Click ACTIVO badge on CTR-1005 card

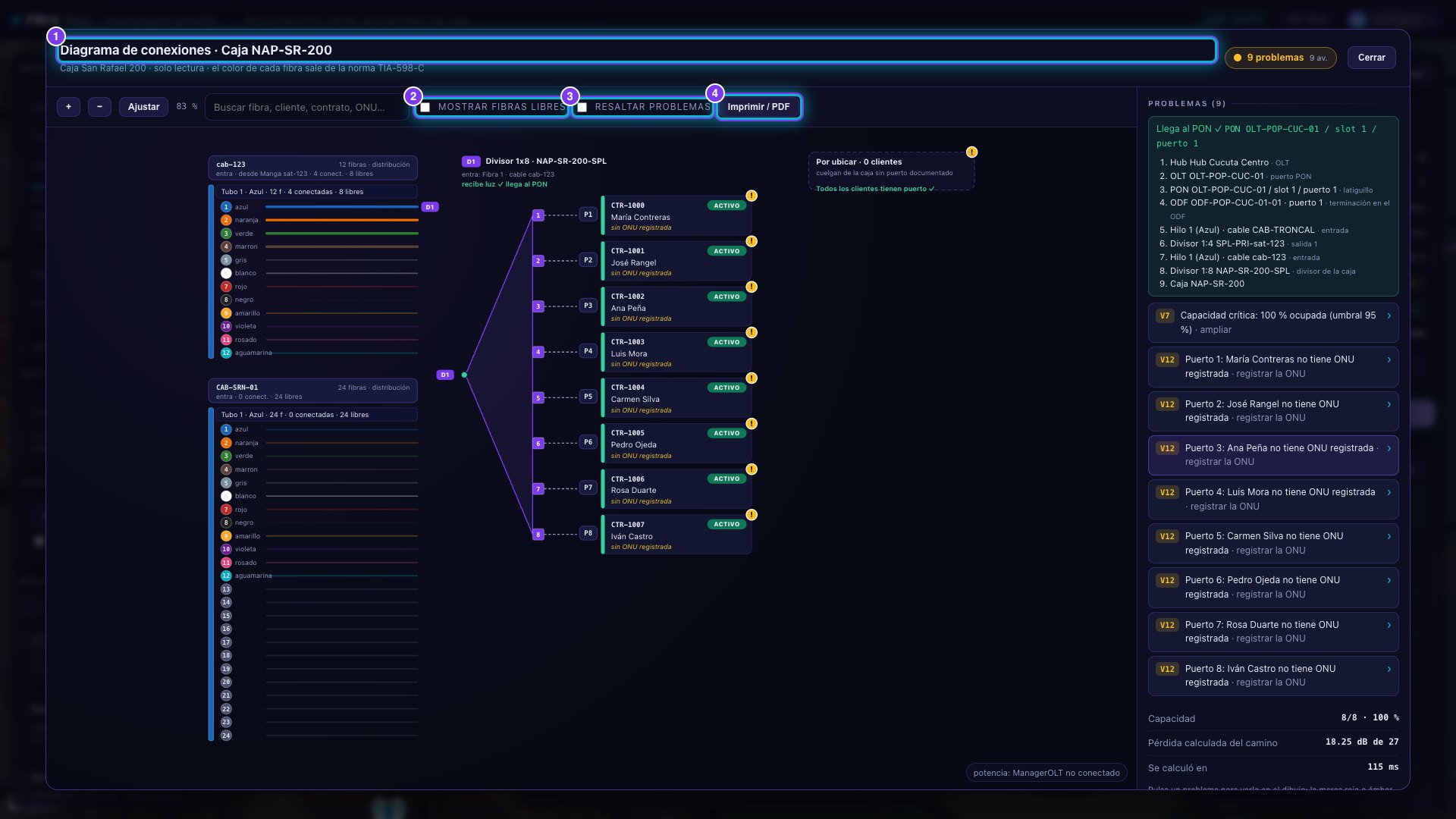point(726,433)
